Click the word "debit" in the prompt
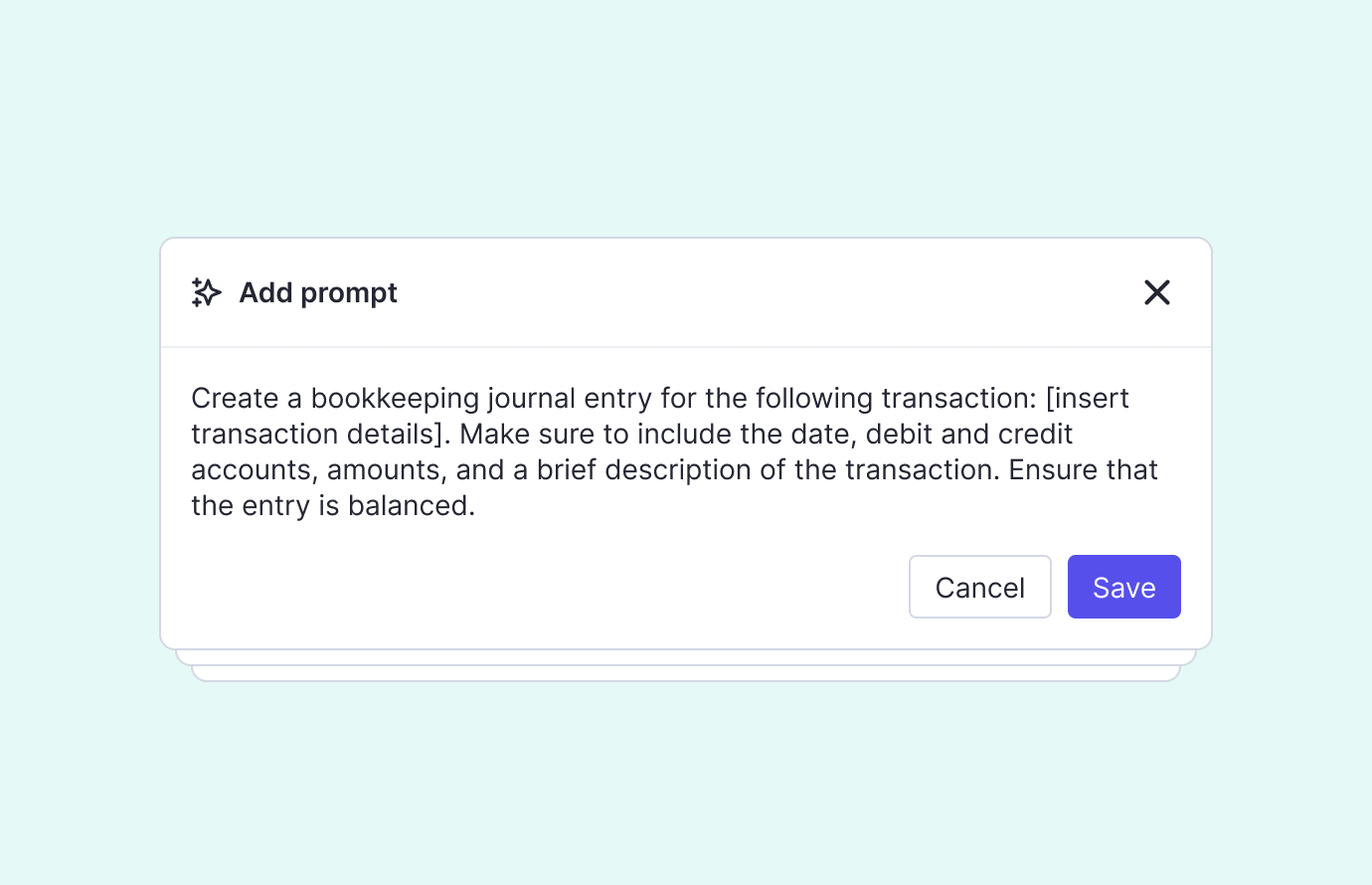 click(x=899, y=435)
